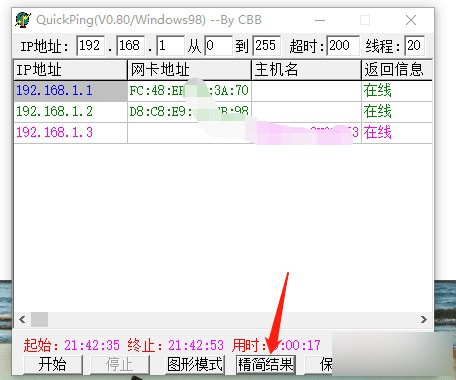Click the horizontal scrollbar right arrow
This screenshot has width=456, height=380.
pos(424,320)
